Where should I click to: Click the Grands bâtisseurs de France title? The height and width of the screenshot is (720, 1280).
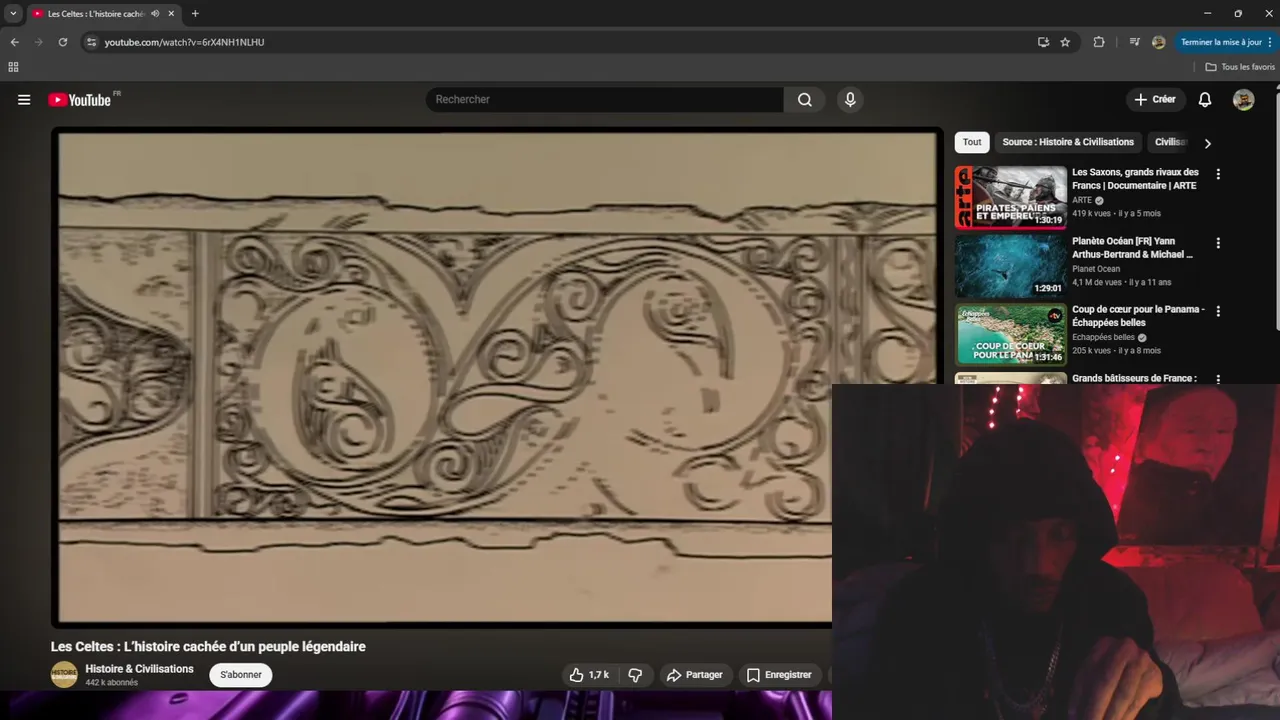pyautogui.click(x=1134, y=379)
